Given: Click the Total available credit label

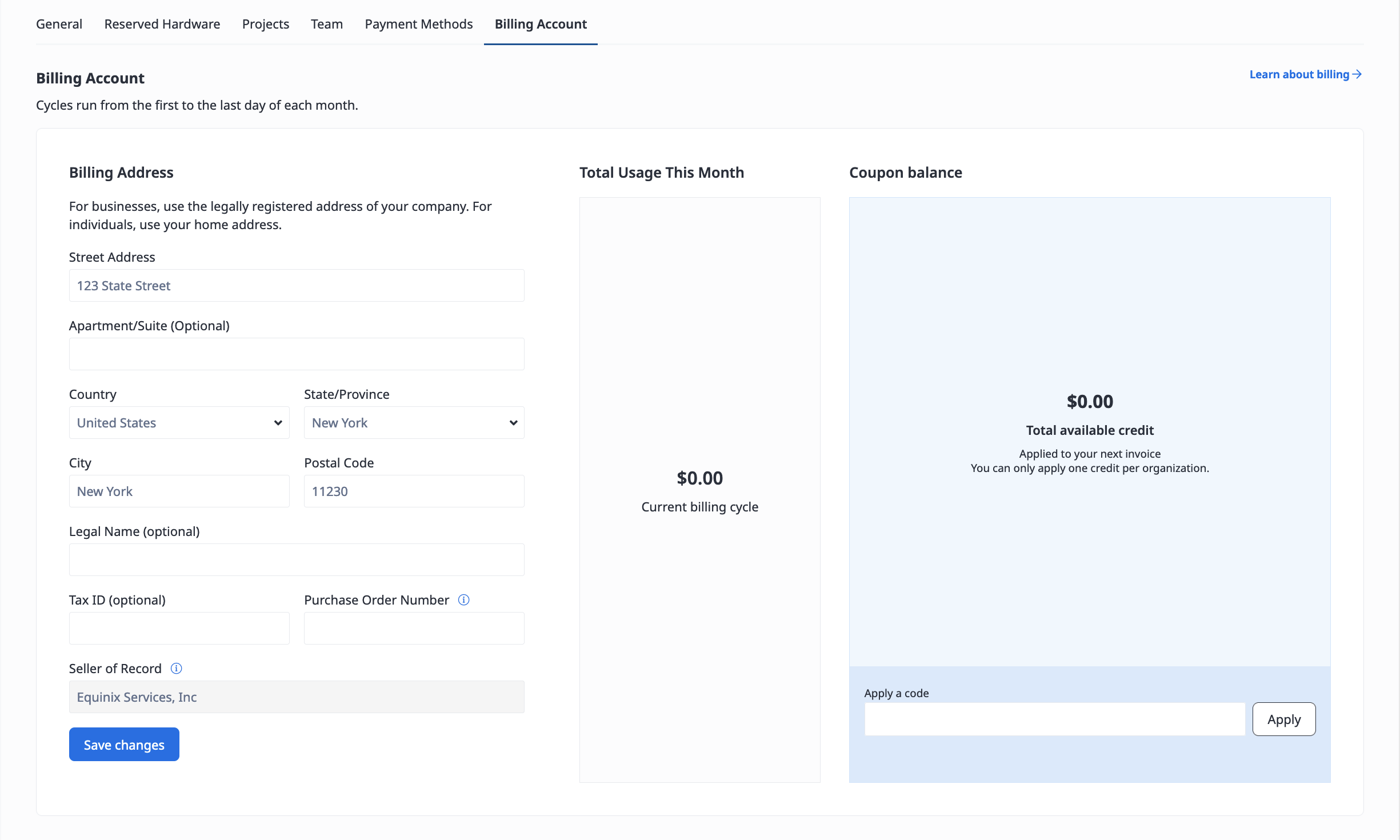Looking at the screenshot, I should (x=1090, y=430).
